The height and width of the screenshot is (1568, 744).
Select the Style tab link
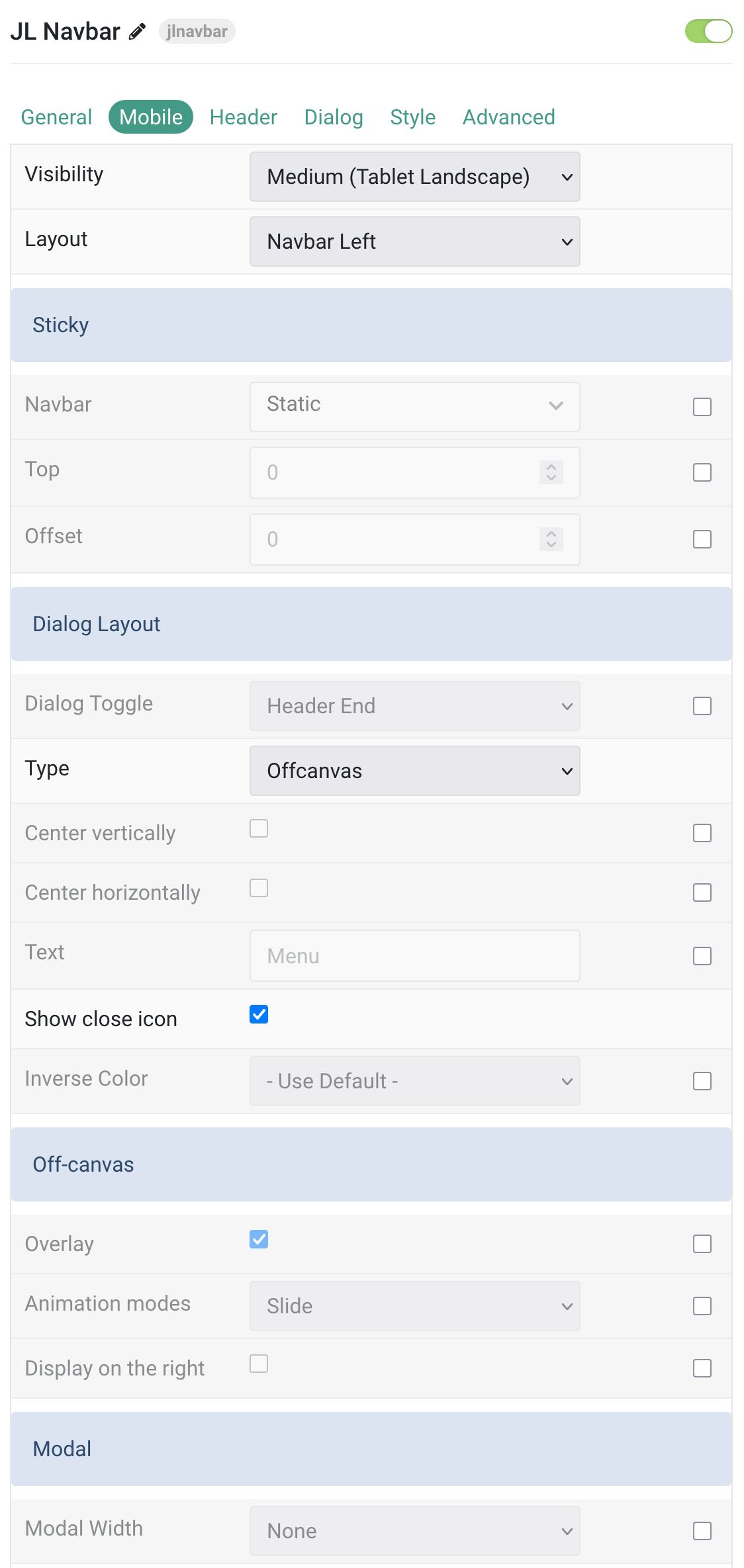413,117
